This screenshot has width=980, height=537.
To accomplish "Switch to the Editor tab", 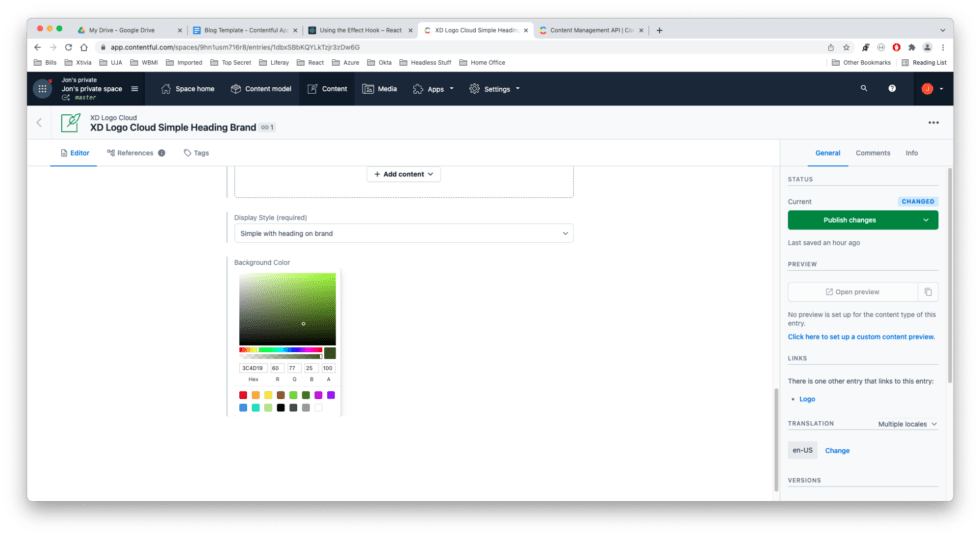I will pyautogui.click(x=74, y=153).
